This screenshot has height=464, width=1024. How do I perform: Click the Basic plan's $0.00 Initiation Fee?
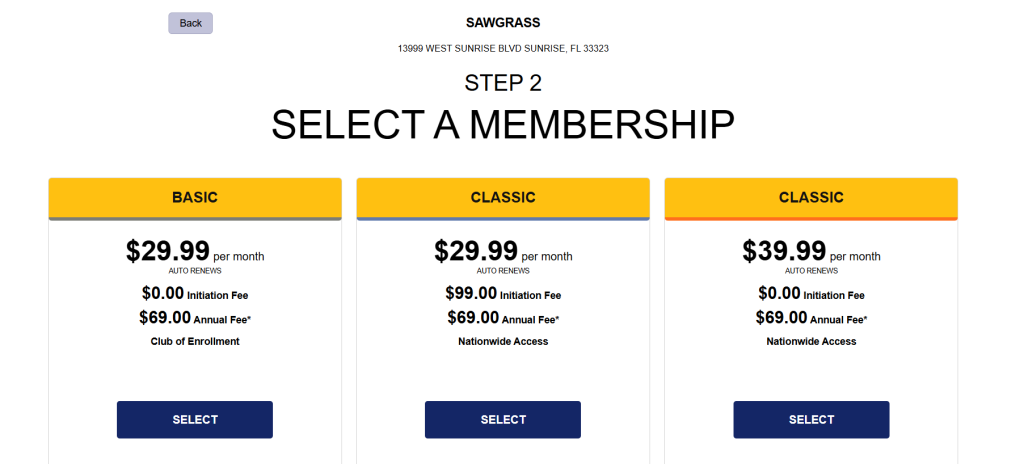point(195,294)
